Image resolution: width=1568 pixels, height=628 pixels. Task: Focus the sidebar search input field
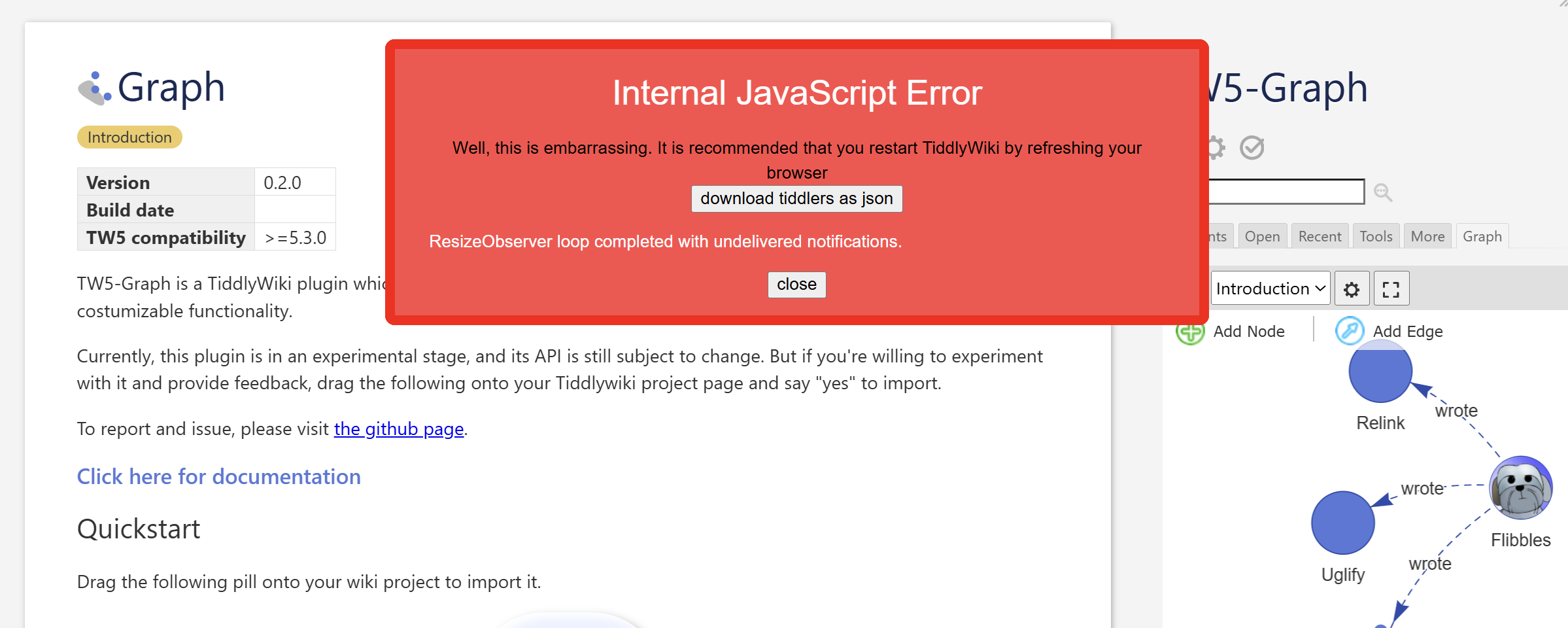tap(1286, 192)
